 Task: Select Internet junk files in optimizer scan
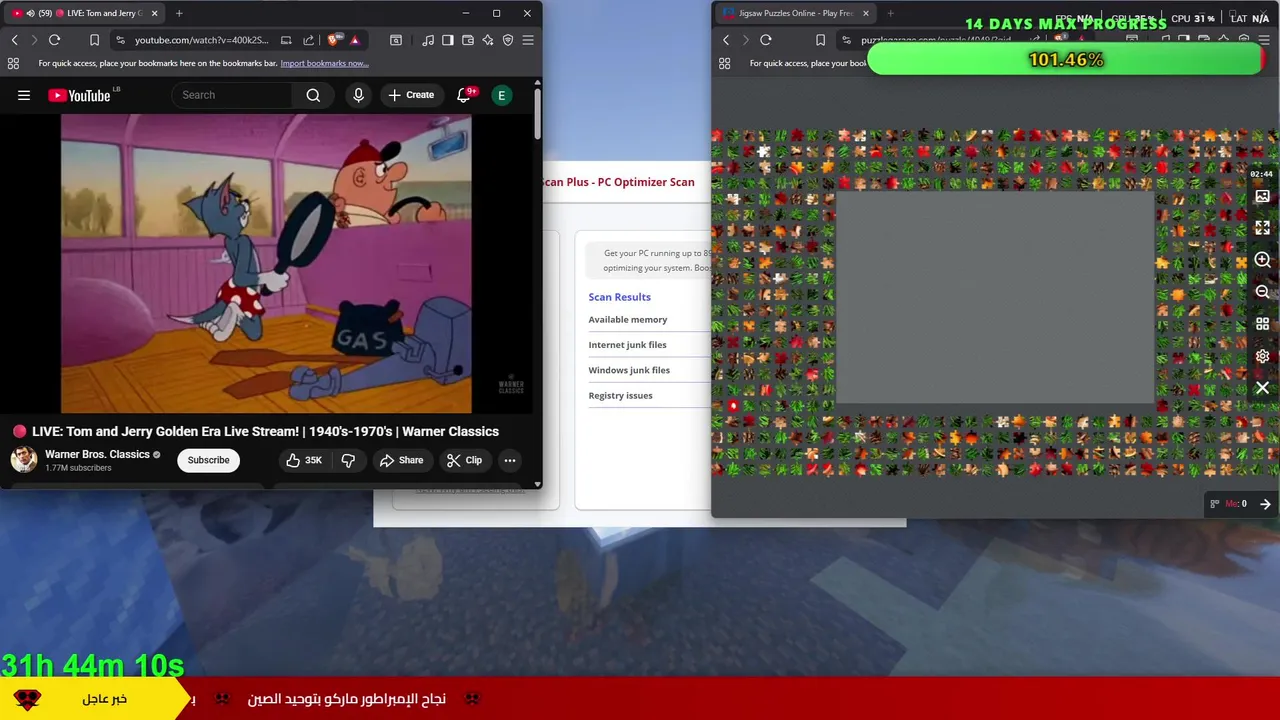tap(627, 345)
